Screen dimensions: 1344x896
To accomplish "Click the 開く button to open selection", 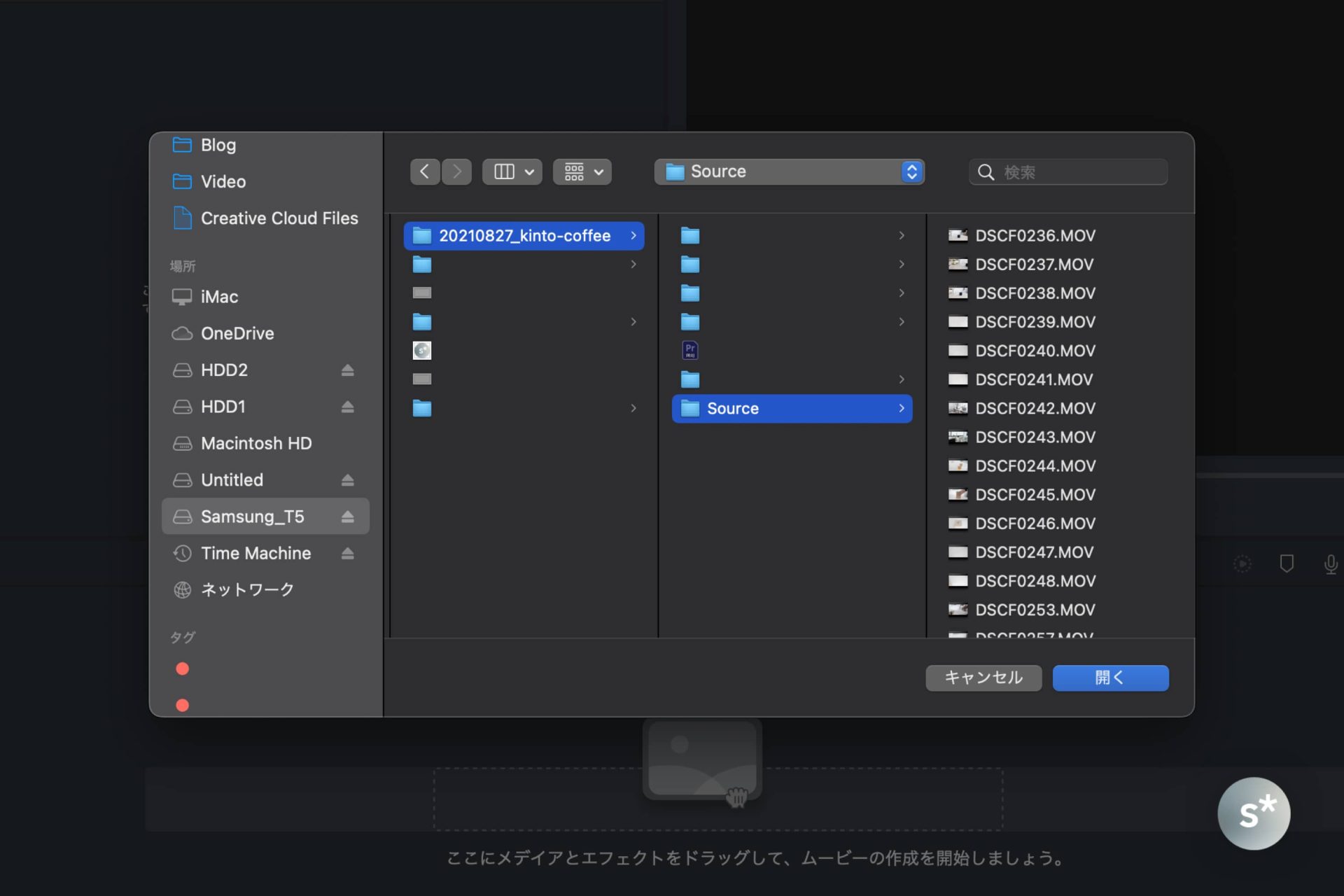I will click(x=1110, y=678).
